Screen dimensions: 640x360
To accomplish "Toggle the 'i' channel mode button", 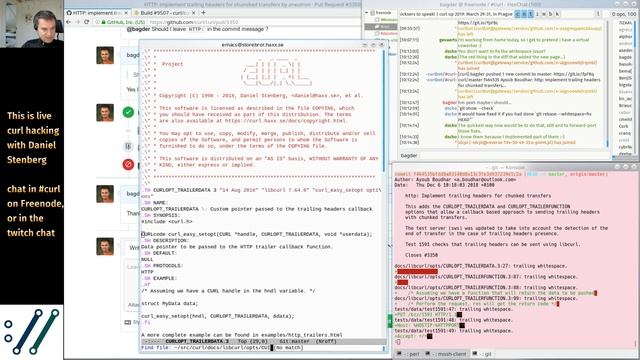I will [537, 14].
